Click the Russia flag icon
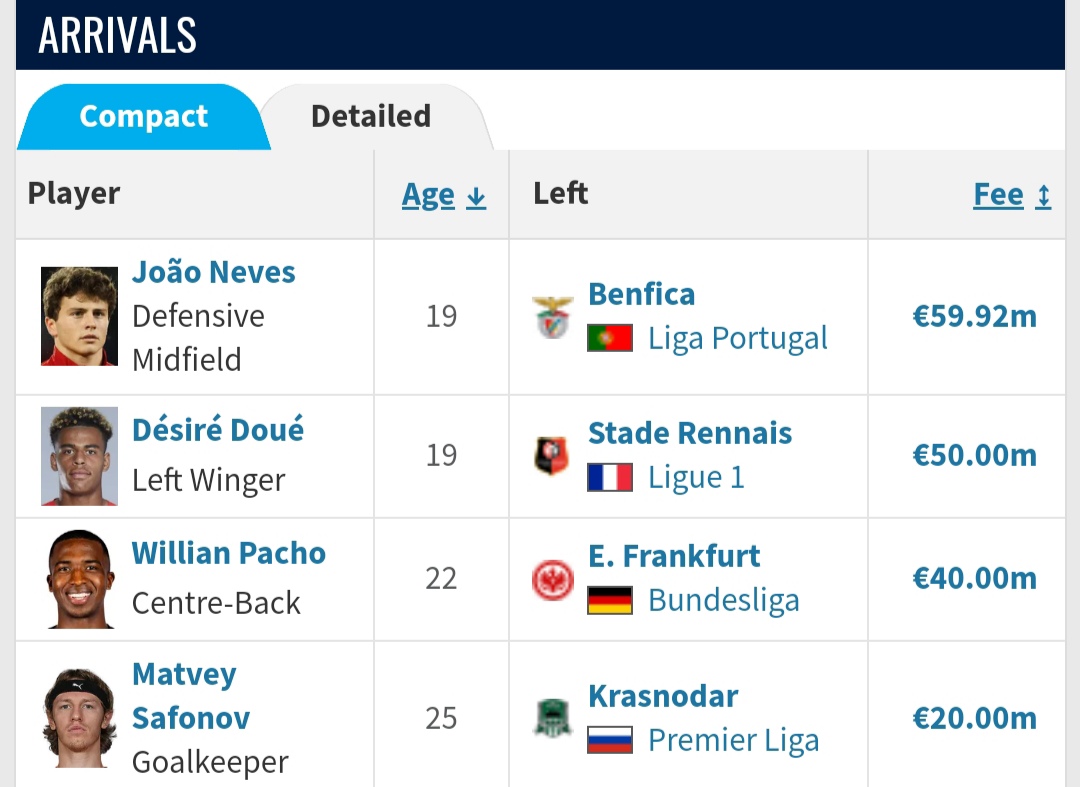The width and height of the screenshot is (1080, 787). 610,740
